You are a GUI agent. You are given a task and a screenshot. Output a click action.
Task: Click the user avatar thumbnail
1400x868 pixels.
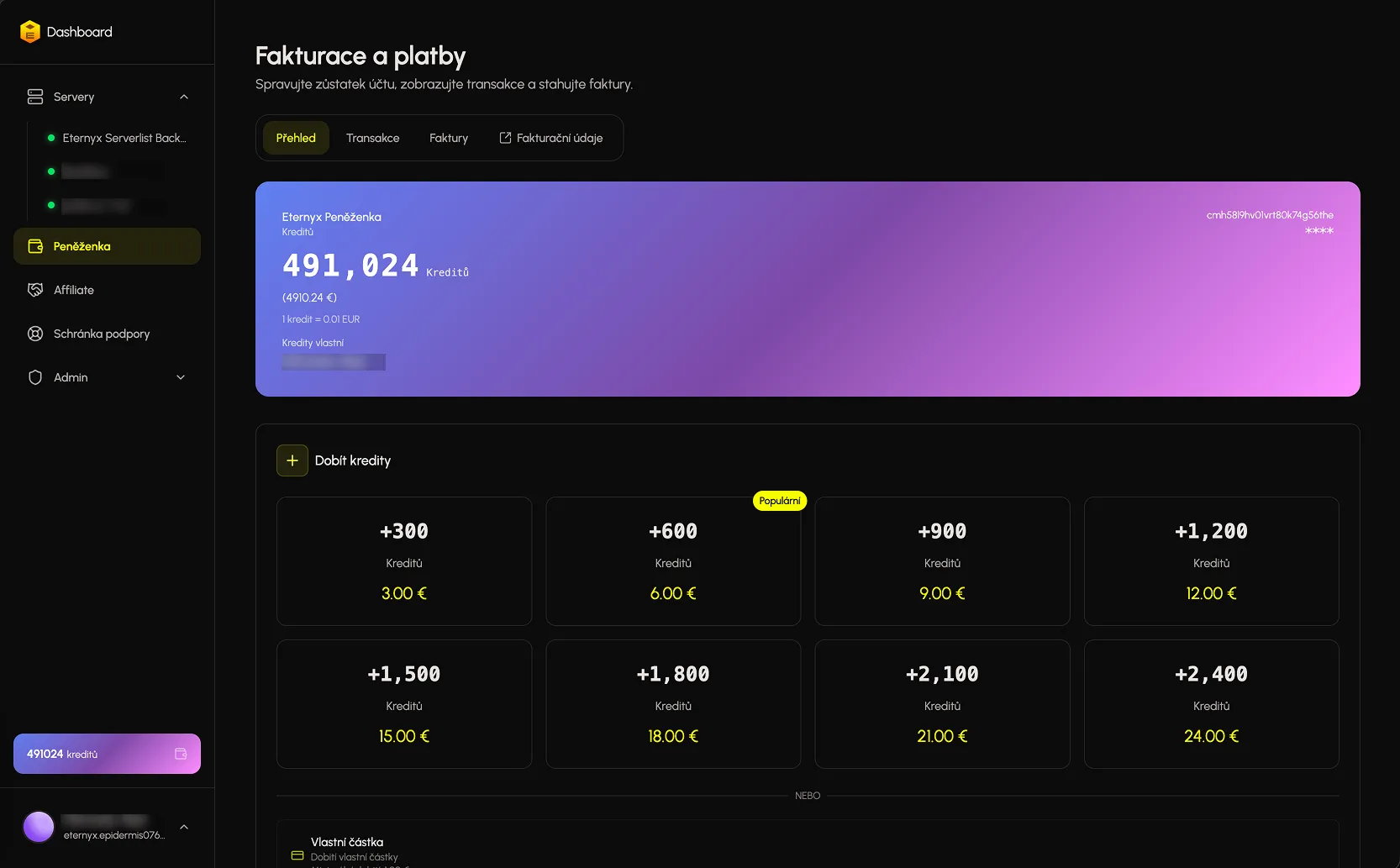click(x=39, y=827)
